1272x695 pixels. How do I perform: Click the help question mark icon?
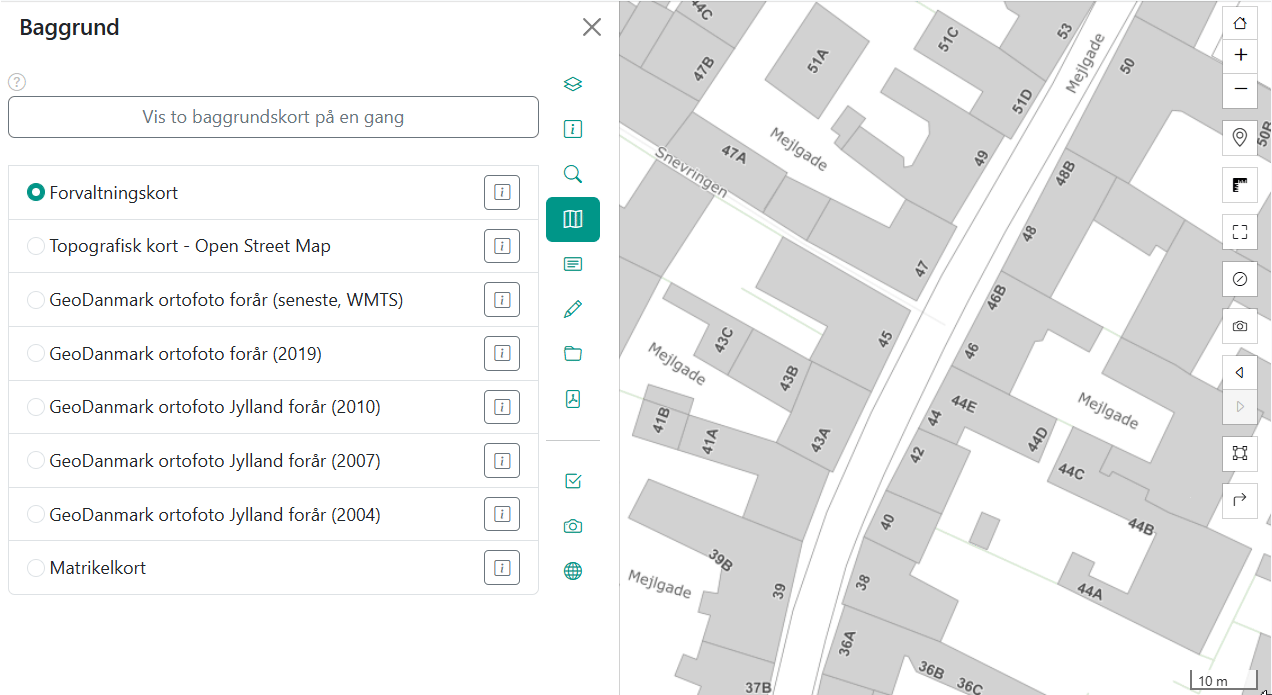pyautogui.click(x=17, y=82)
